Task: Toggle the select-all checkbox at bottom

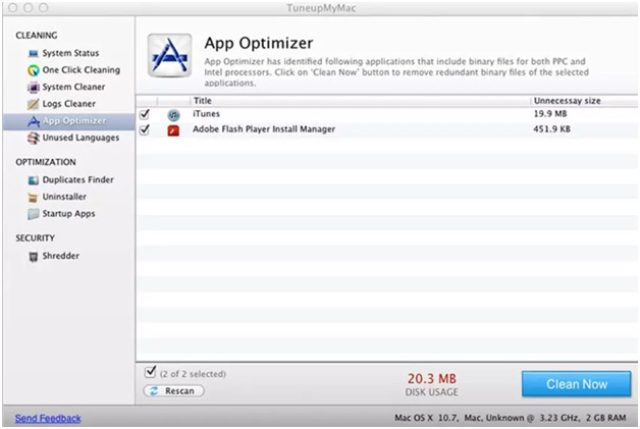Action: point(150,371)
